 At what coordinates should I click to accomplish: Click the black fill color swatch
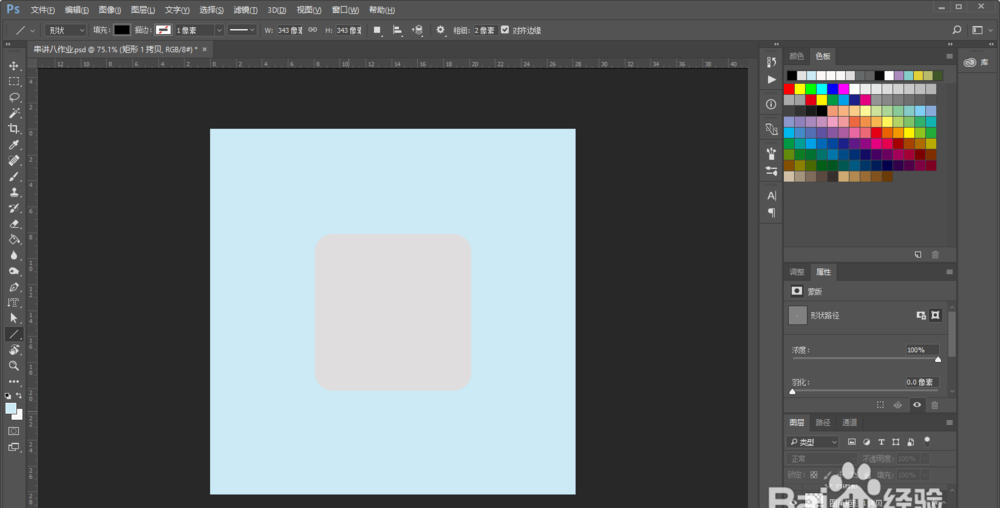tap(121, 30)
